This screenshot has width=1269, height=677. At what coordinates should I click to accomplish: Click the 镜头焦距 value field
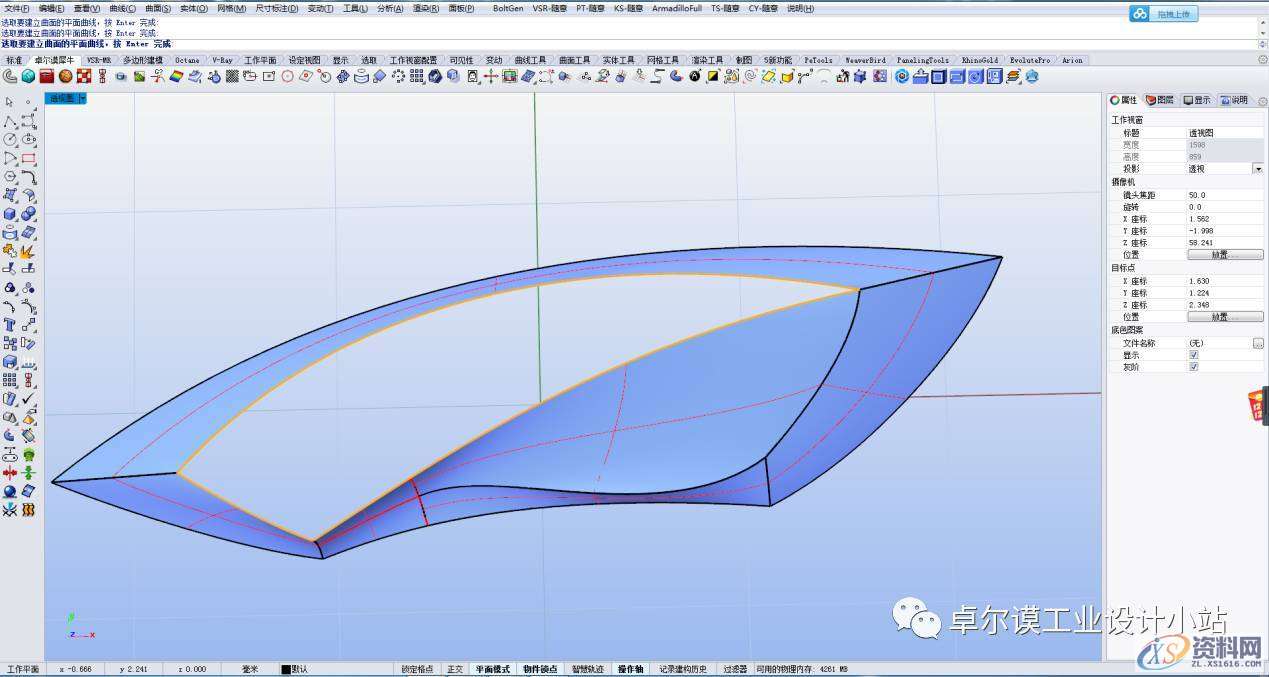[1219, 195]
